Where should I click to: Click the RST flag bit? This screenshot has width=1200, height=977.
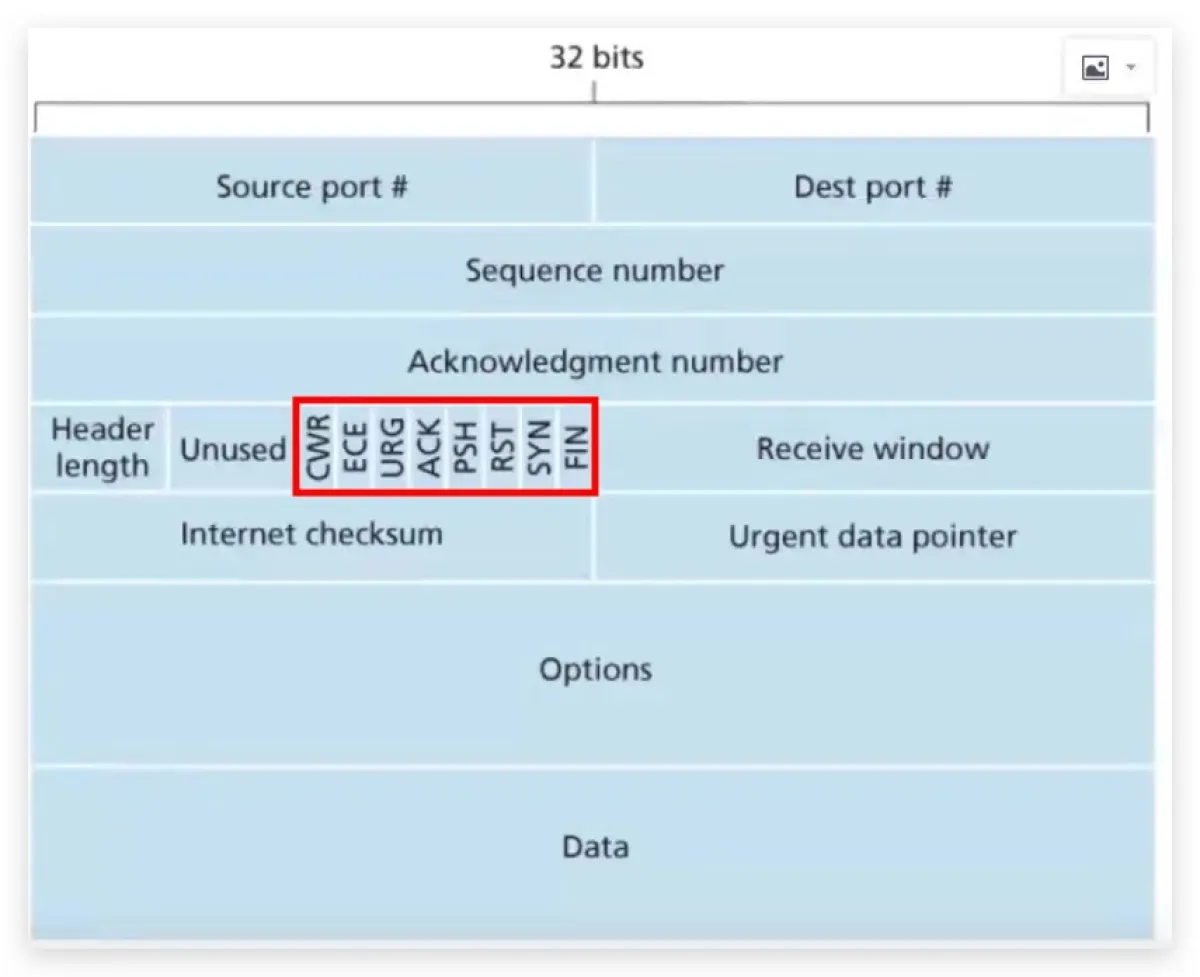tap(501, 448)
